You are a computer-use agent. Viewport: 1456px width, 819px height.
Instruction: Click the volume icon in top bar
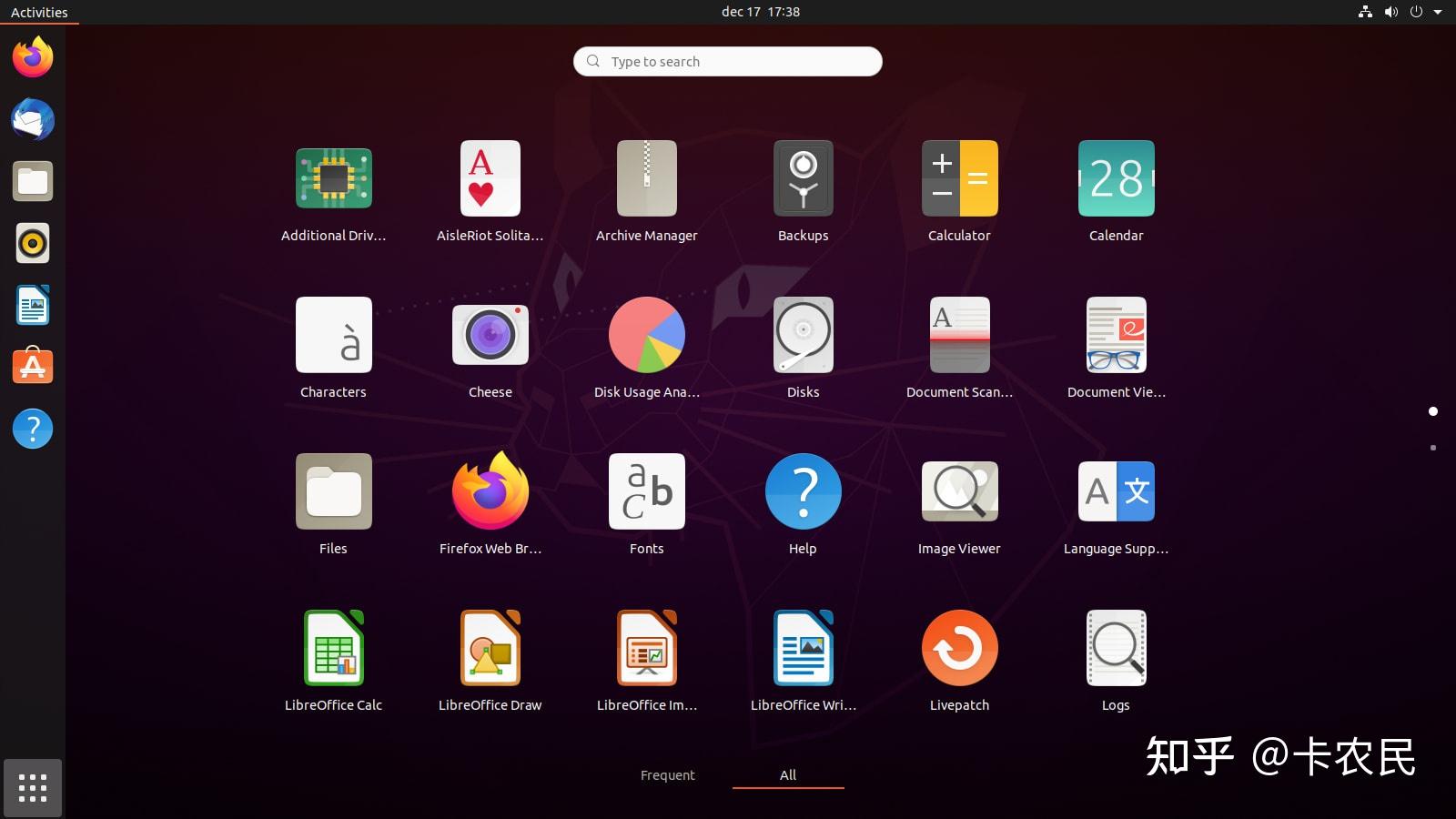click(x=1390, y=12)
